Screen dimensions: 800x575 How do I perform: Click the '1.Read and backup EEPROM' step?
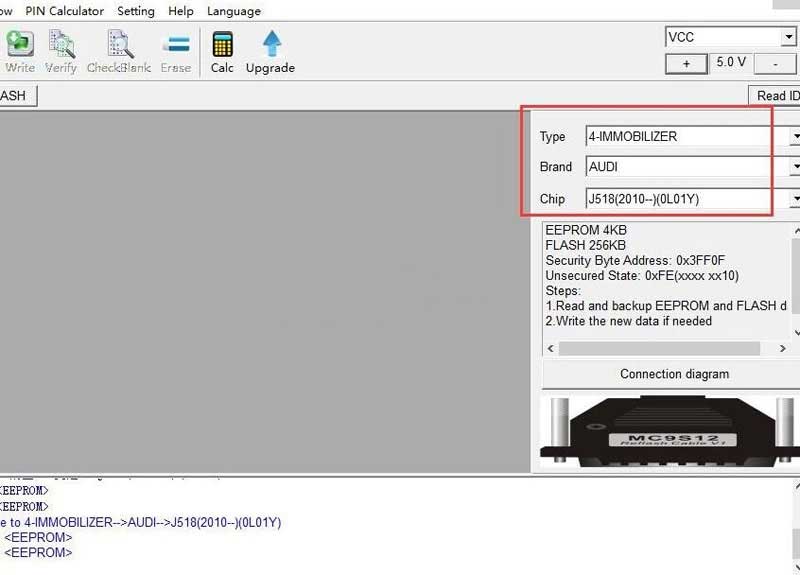(x=666, y=306)
